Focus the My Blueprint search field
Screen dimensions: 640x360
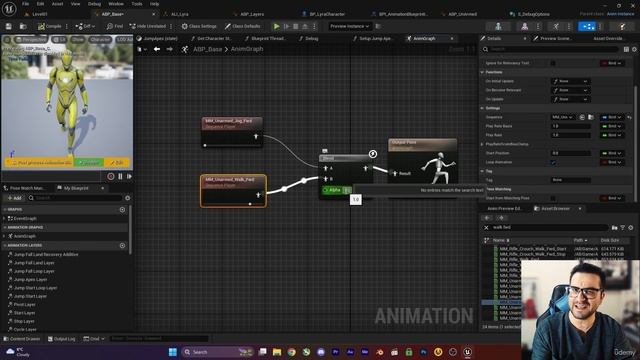(x=76, y=198)
